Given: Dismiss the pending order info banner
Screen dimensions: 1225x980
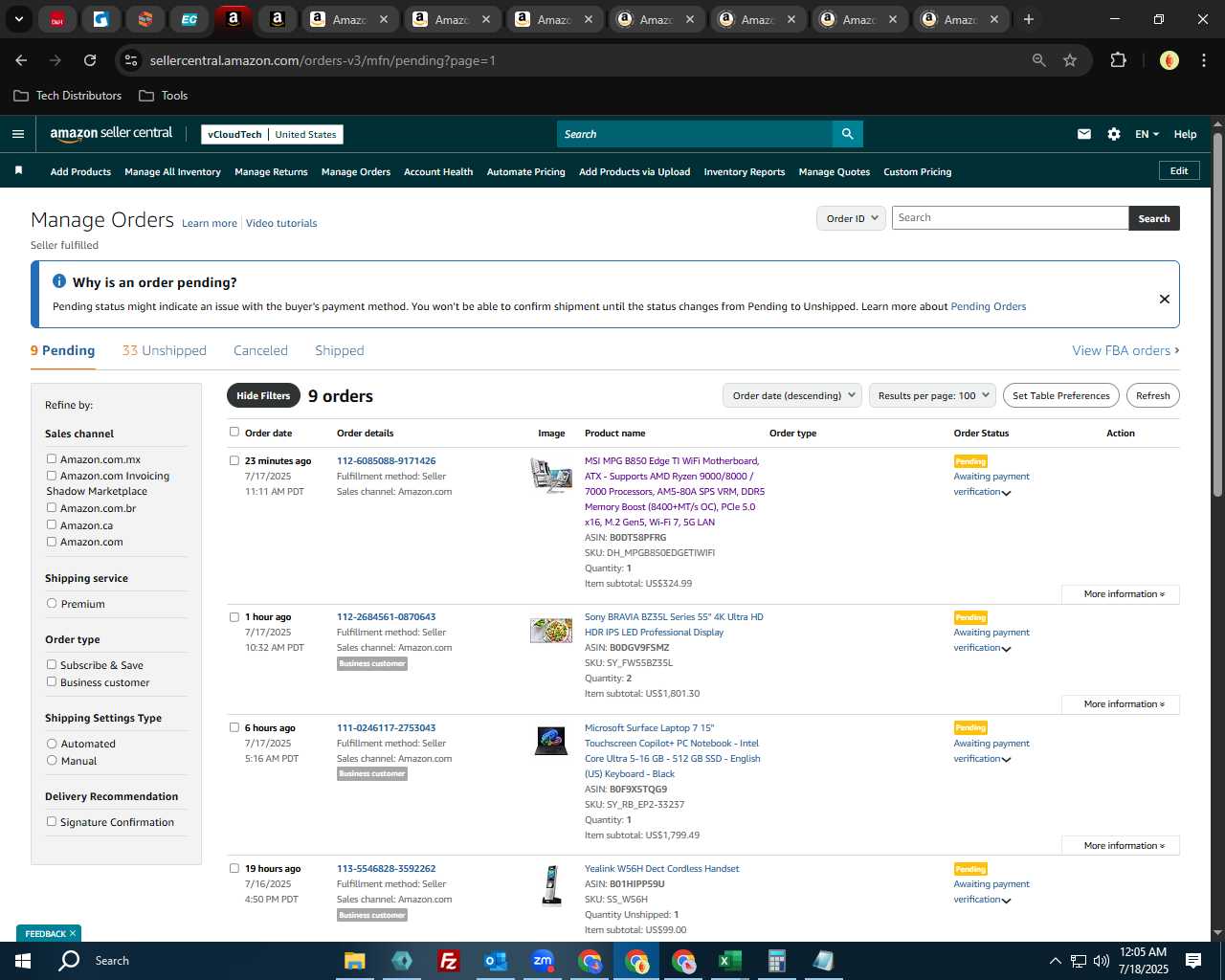Looking at the screenshot, I should tap(1165, 299).
